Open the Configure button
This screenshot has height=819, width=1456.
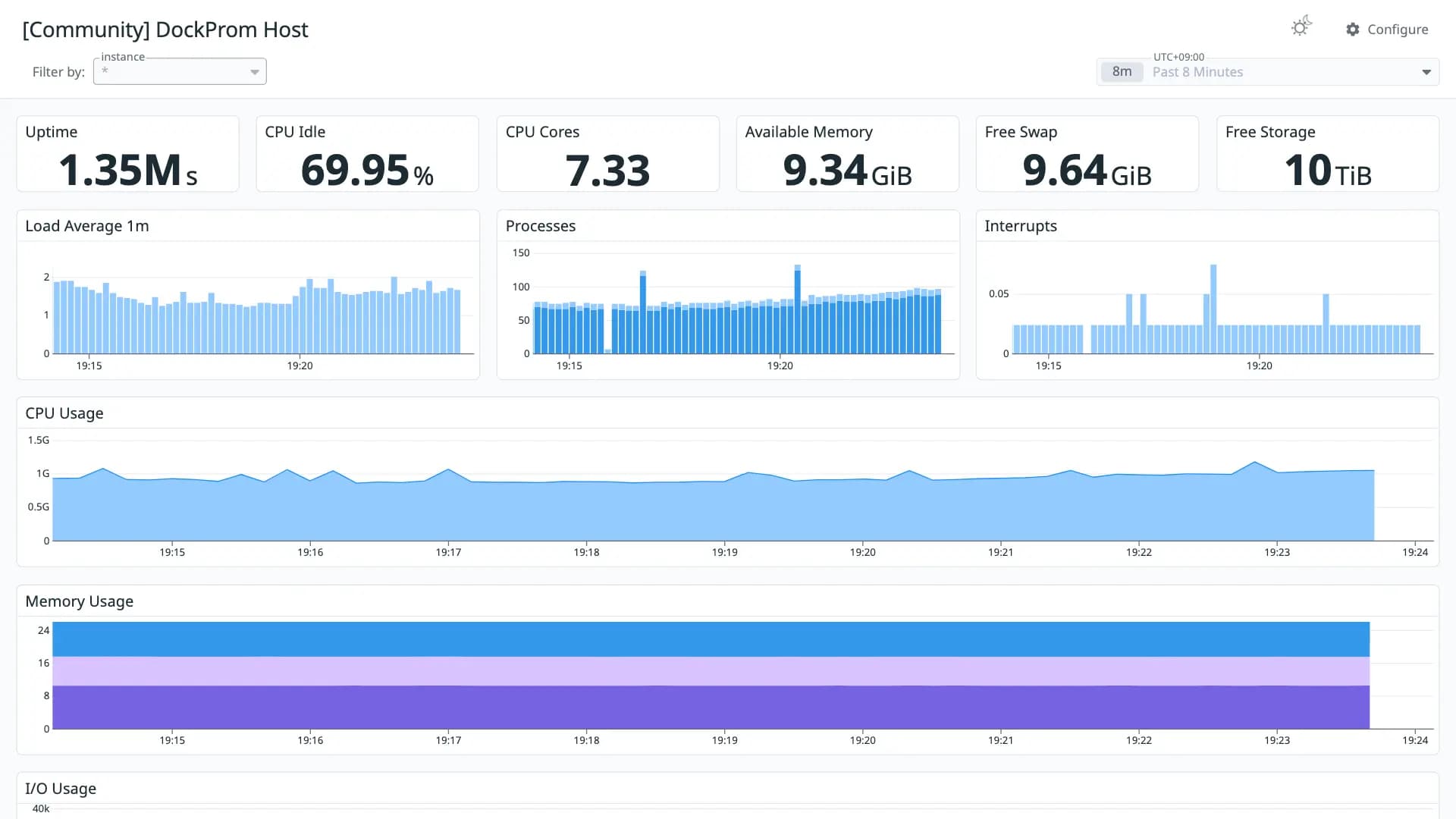point(1387,30)
